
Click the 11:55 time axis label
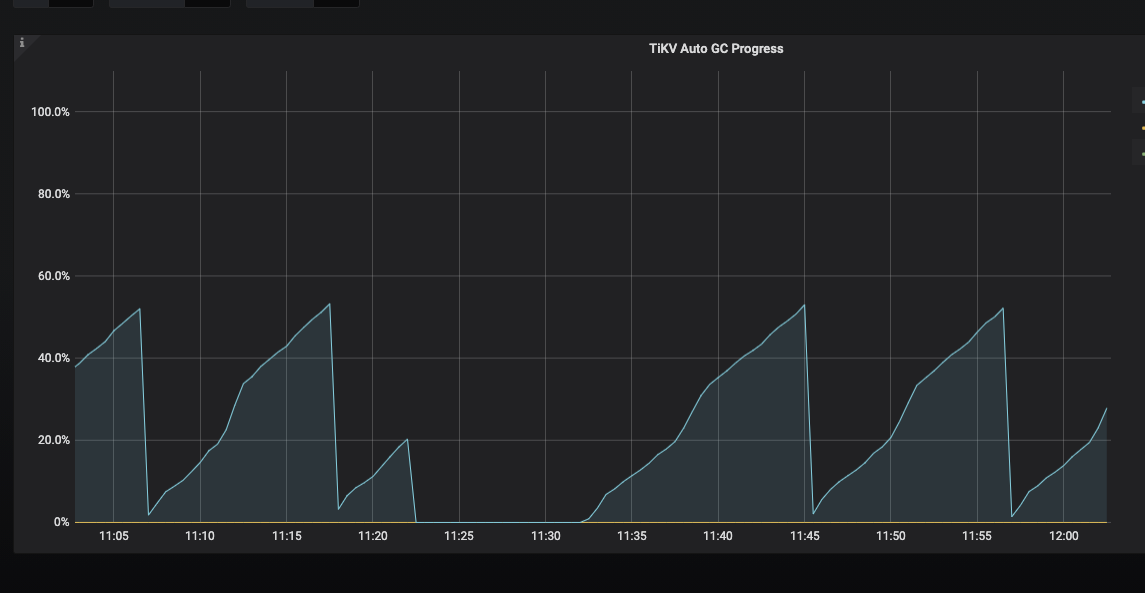[x=976, y=536]
